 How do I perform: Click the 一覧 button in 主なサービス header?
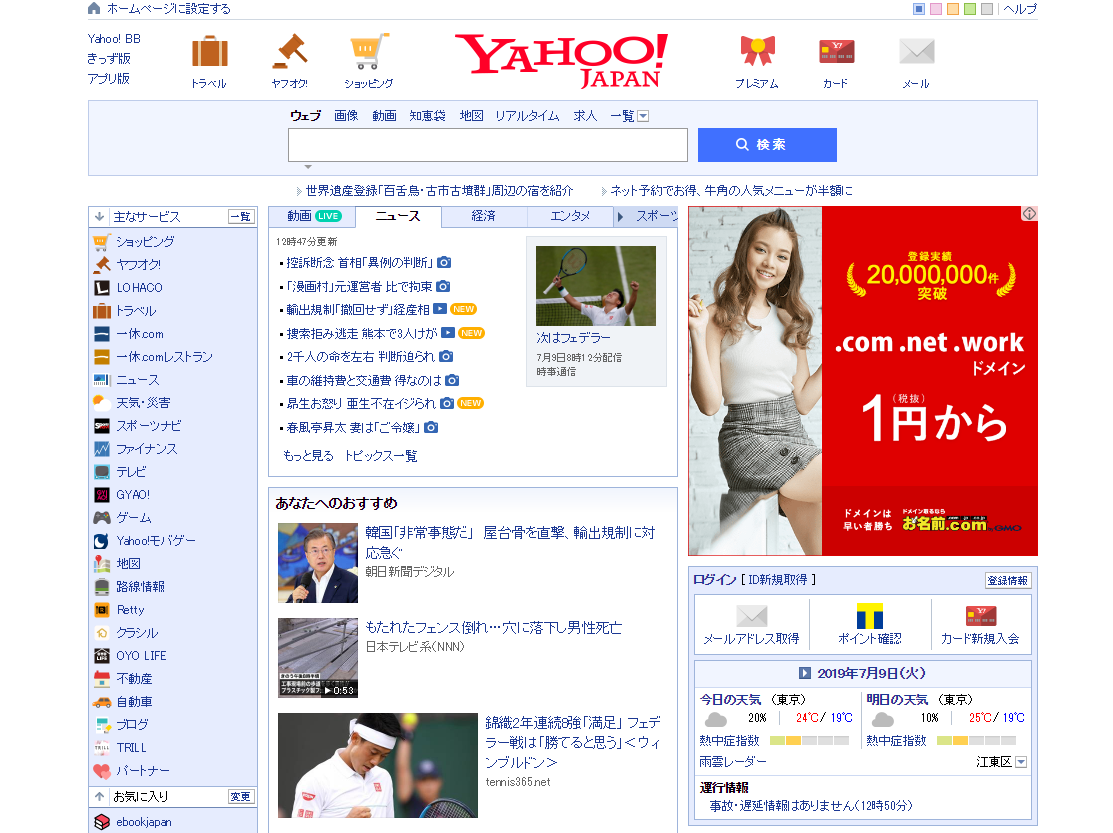click(241, 216)
